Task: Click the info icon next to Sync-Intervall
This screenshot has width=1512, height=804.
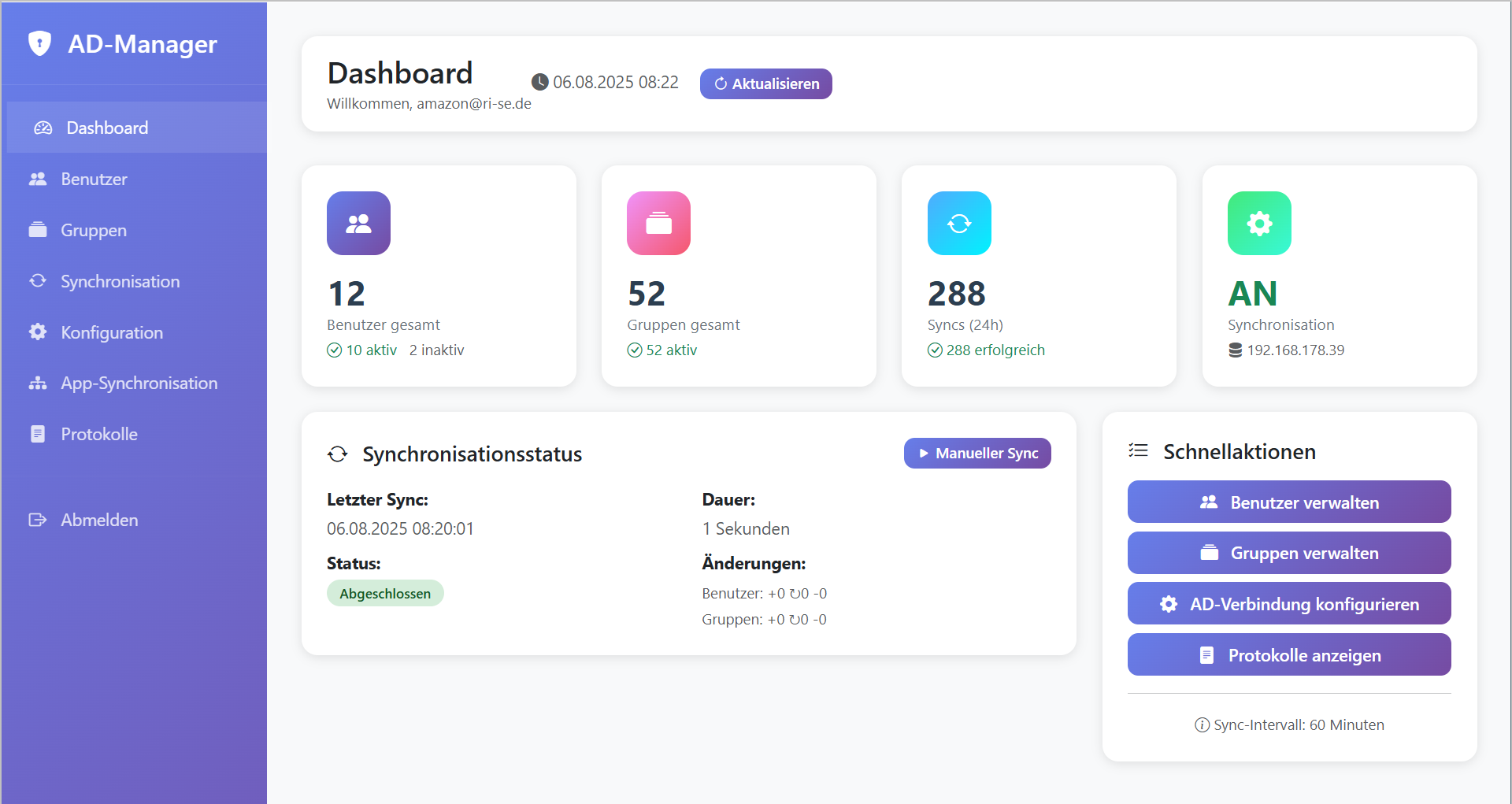Action: tap(1202, 725)
